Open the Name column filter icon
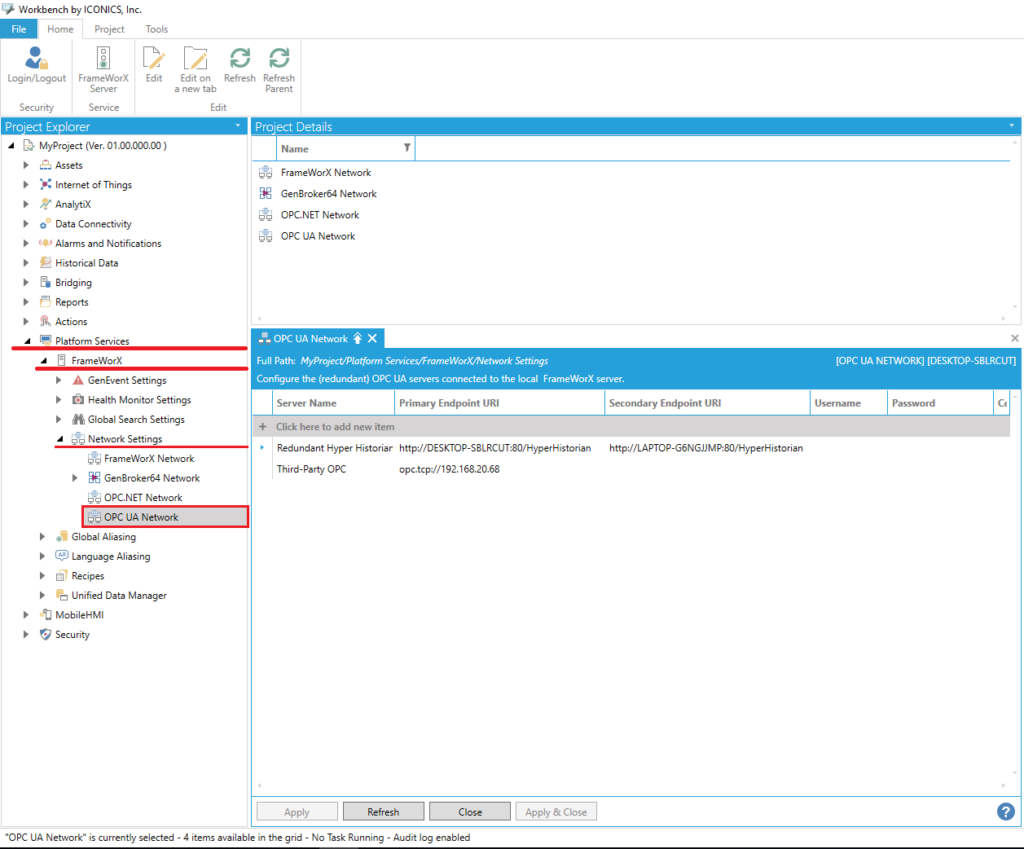The image size is (1024, 849). [406, 148]
